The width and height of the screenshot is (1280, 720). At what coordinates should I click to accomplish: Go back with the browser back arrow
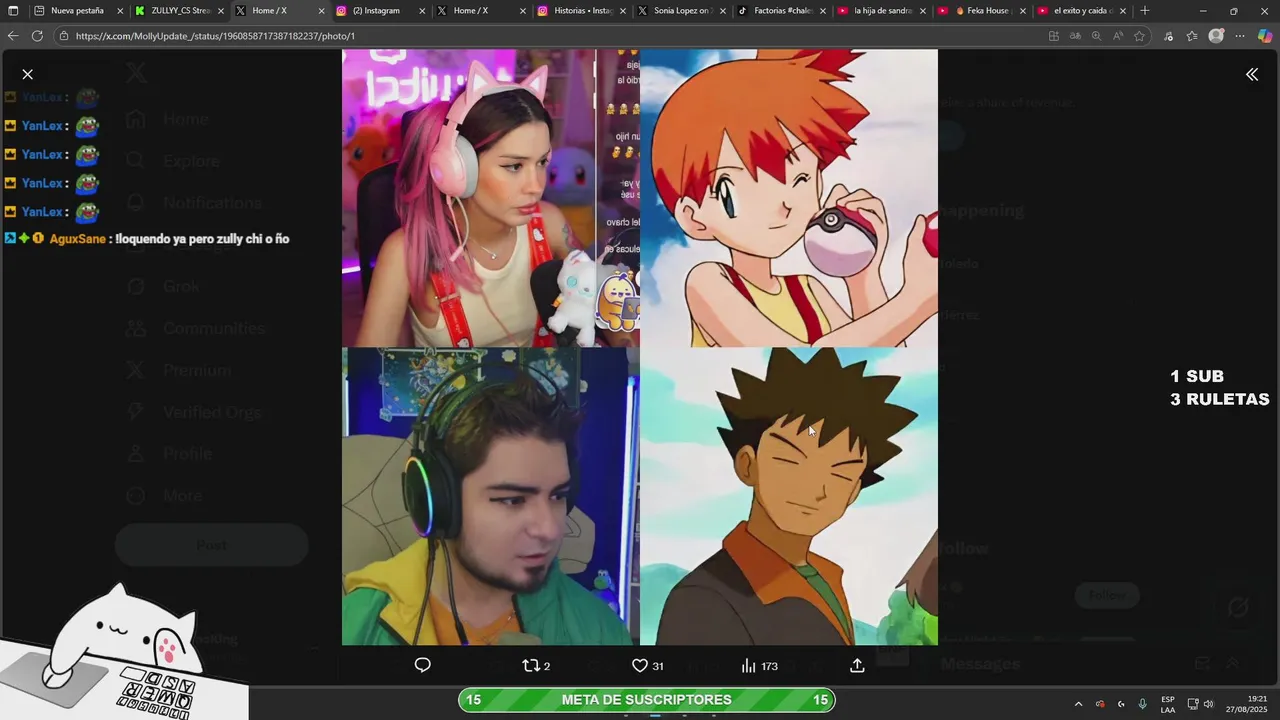tap(13, 36)
